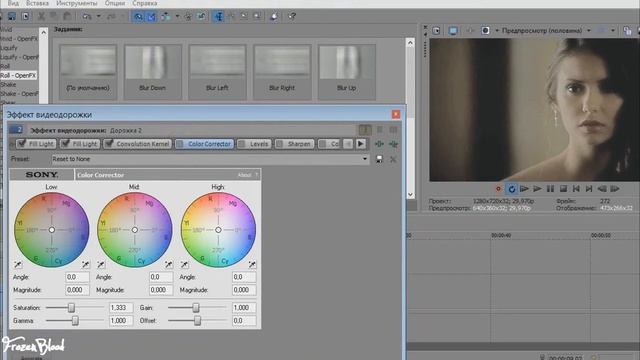Screen dimensions: 640x360
Task: Click the Properties toolbar icon beside Save
Action: (x=25, y=16)
